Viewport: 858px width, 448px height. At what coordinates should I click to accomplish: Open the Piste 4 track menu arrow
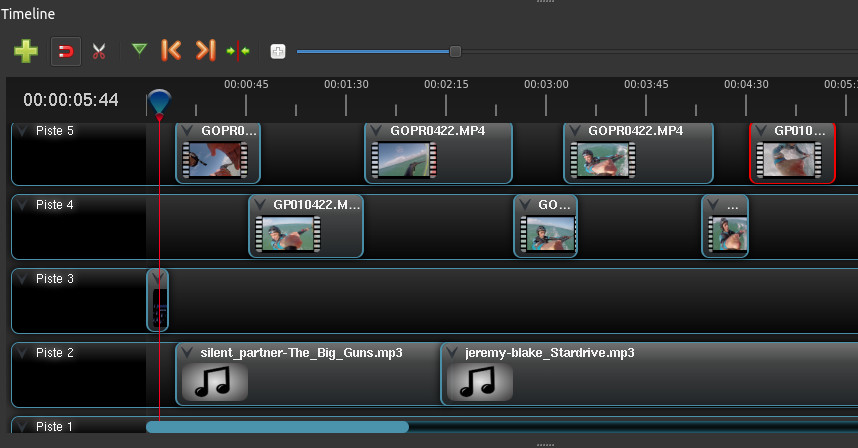coord(23,205)
